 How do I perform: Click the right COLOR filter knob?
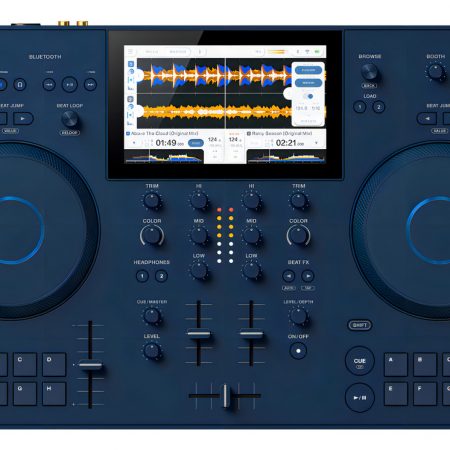pyautogui.click(x=298, y=236)
